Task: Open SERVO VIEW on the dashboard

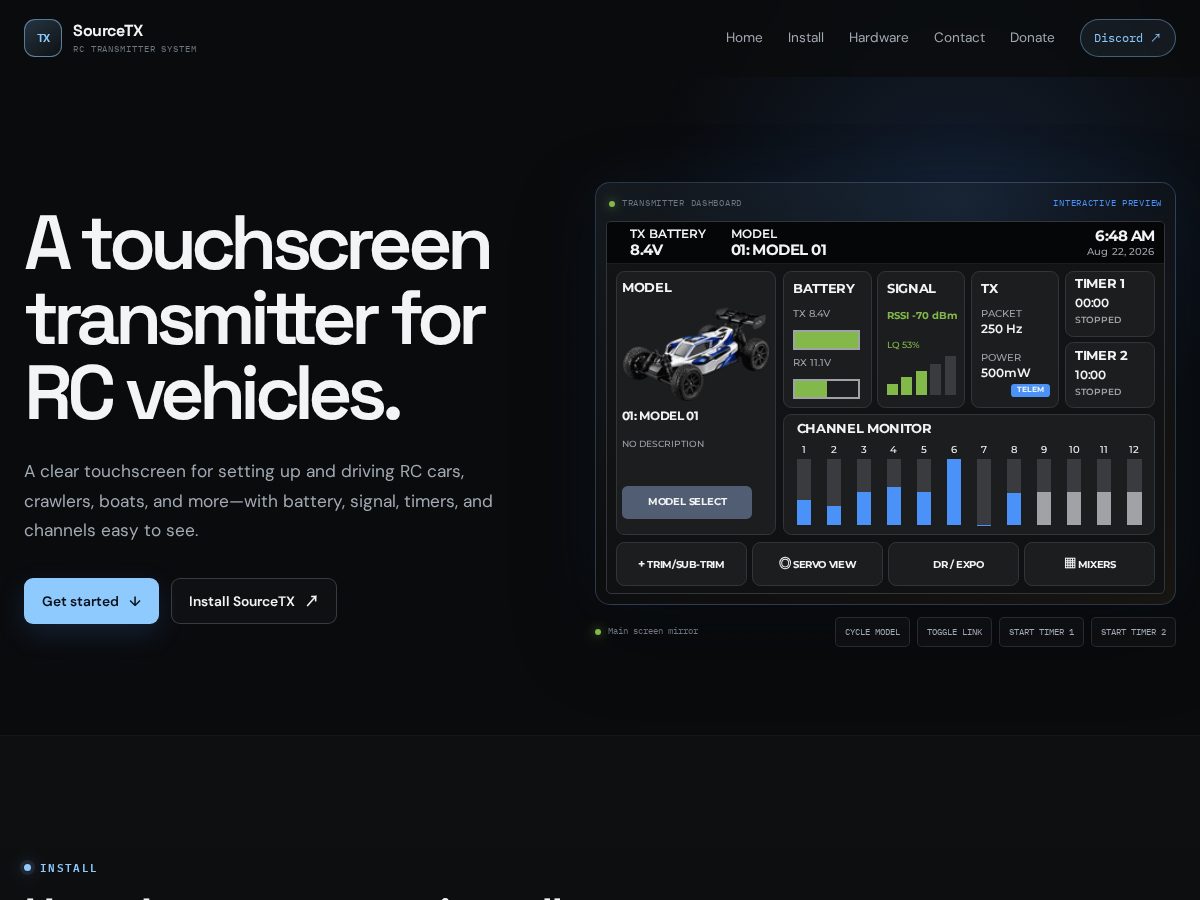Action: [817, 564]
